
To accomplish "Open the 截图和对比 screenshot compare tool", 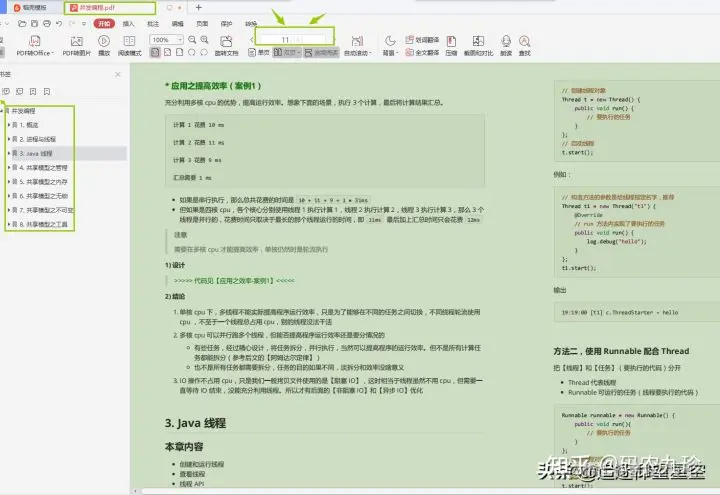I will [478, 46].
